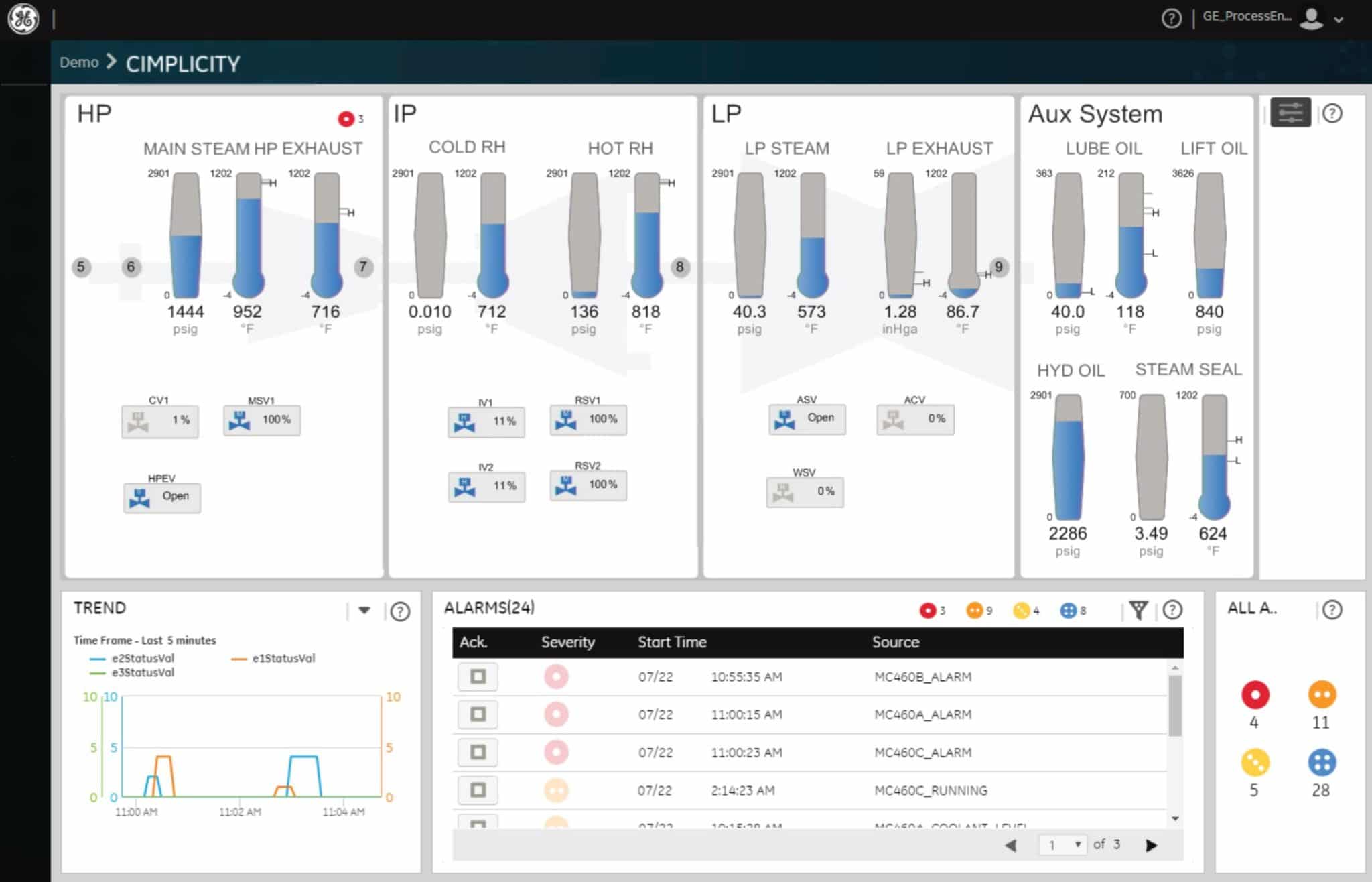The width and height of the screenshot is (1372, 882).
Task: Expand the TREND panel dropdown arrow
Action: [x=364, y=610]
